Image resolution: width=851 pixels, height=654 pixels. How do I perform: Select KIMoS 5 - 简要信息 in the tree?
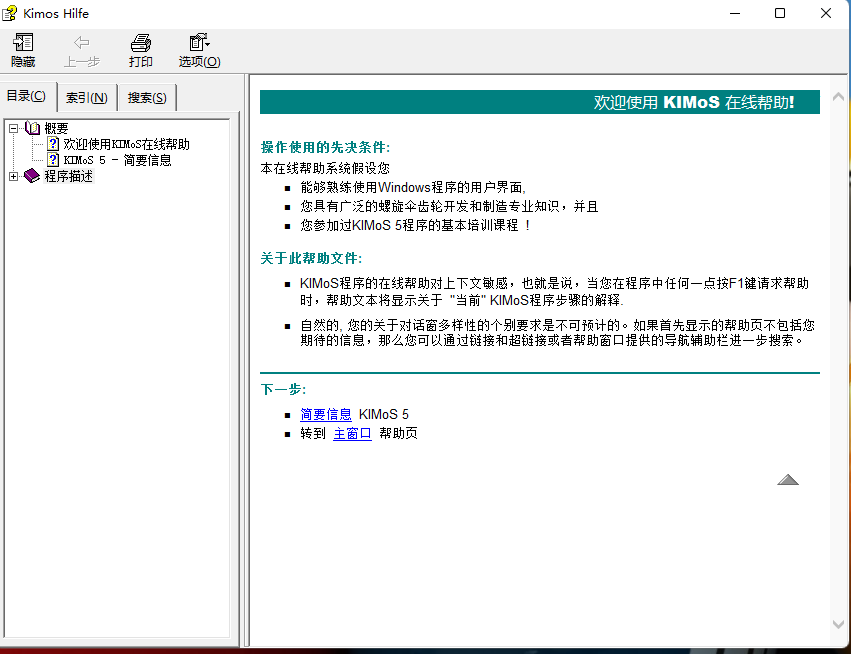click(117, 160)
